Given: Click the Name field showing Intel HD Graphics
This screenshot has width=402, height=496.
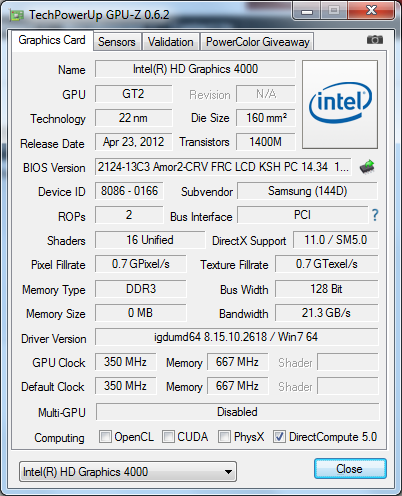Looking at the screenshot, I should (195, 69).
